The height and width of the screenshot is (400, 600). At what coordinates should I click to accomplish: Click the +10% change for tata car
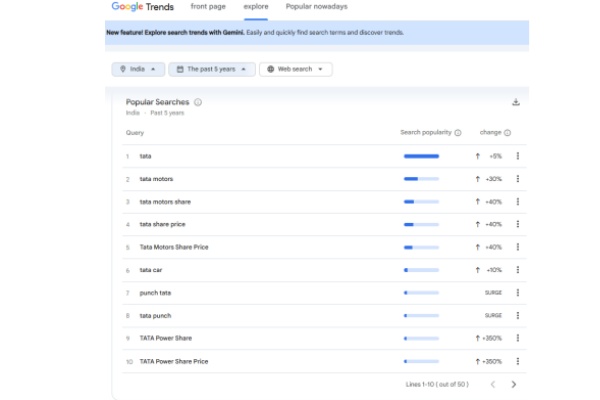[x=494, y=270]
